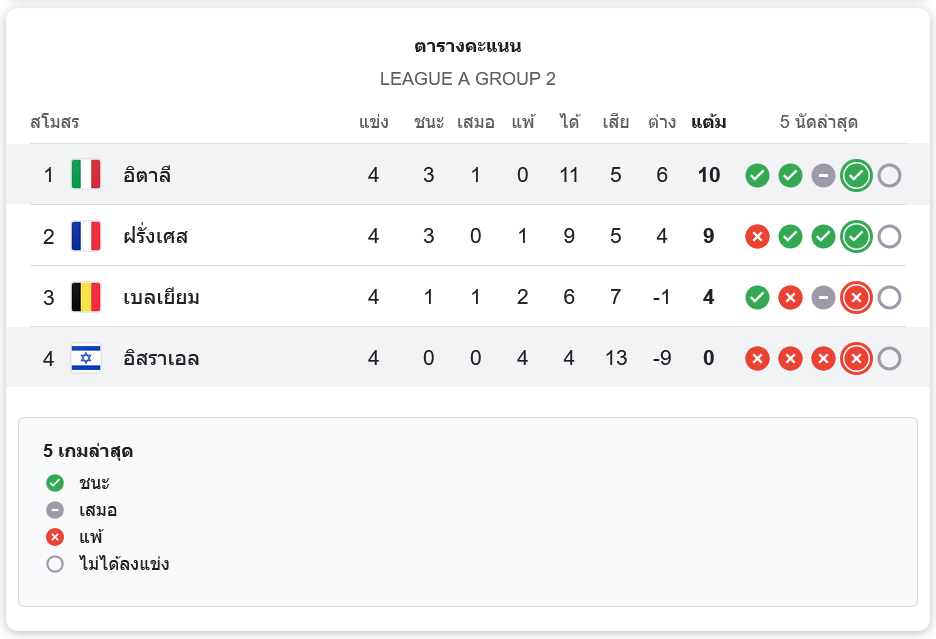Click Italy's flag icon

pos(86,175)
